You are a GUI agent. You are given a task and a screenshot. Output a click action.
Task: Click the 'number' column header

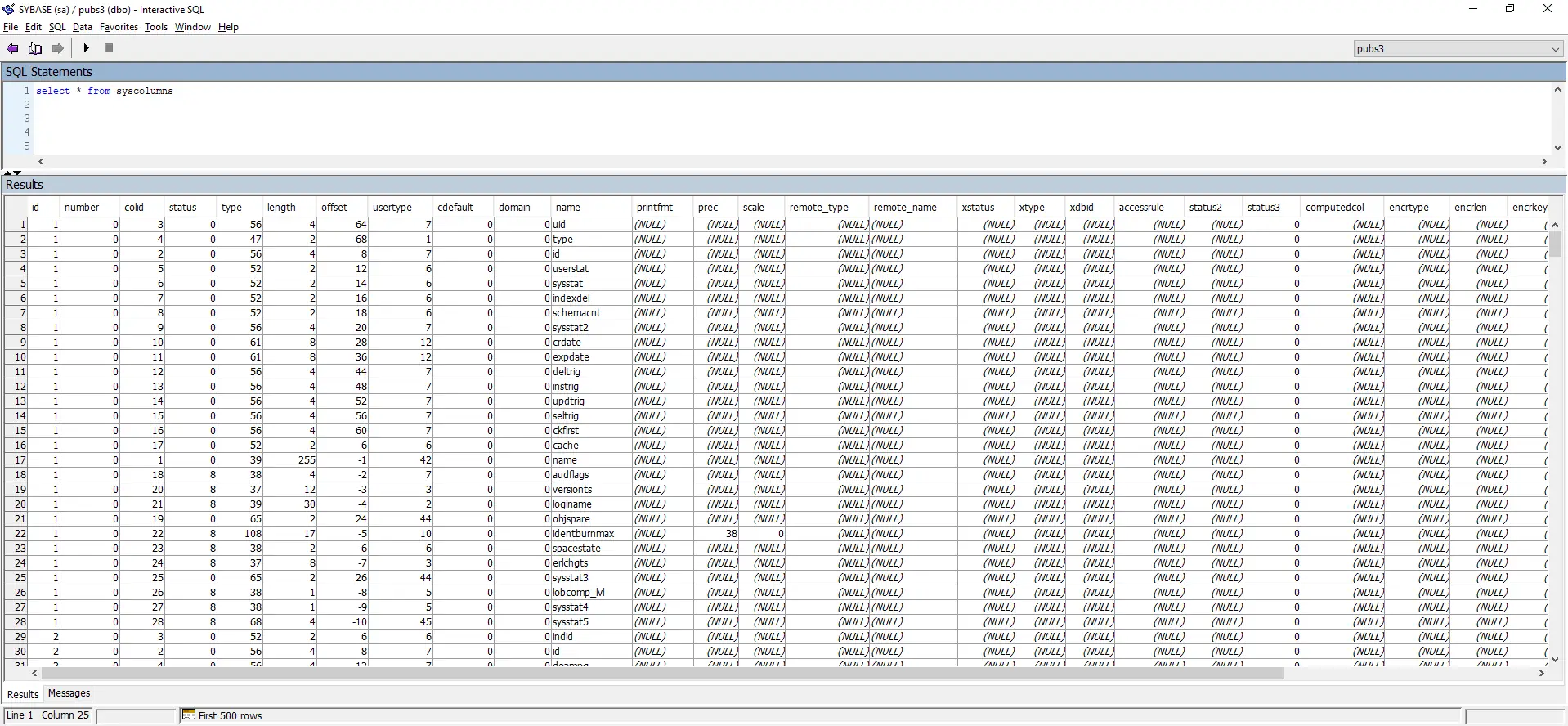[x=91, y=208]
